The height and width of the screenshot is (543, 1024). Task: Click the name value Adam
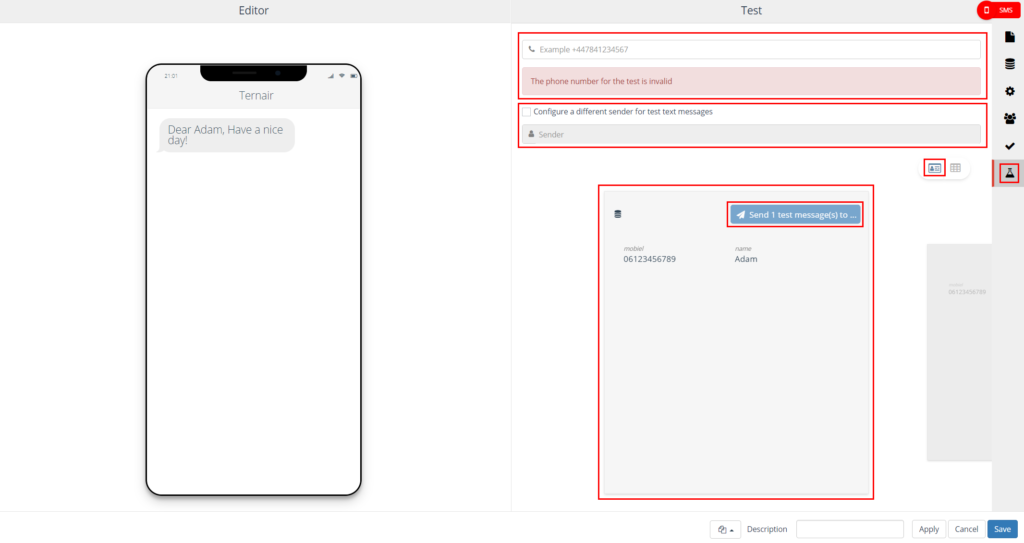click(x=746, y=259)
